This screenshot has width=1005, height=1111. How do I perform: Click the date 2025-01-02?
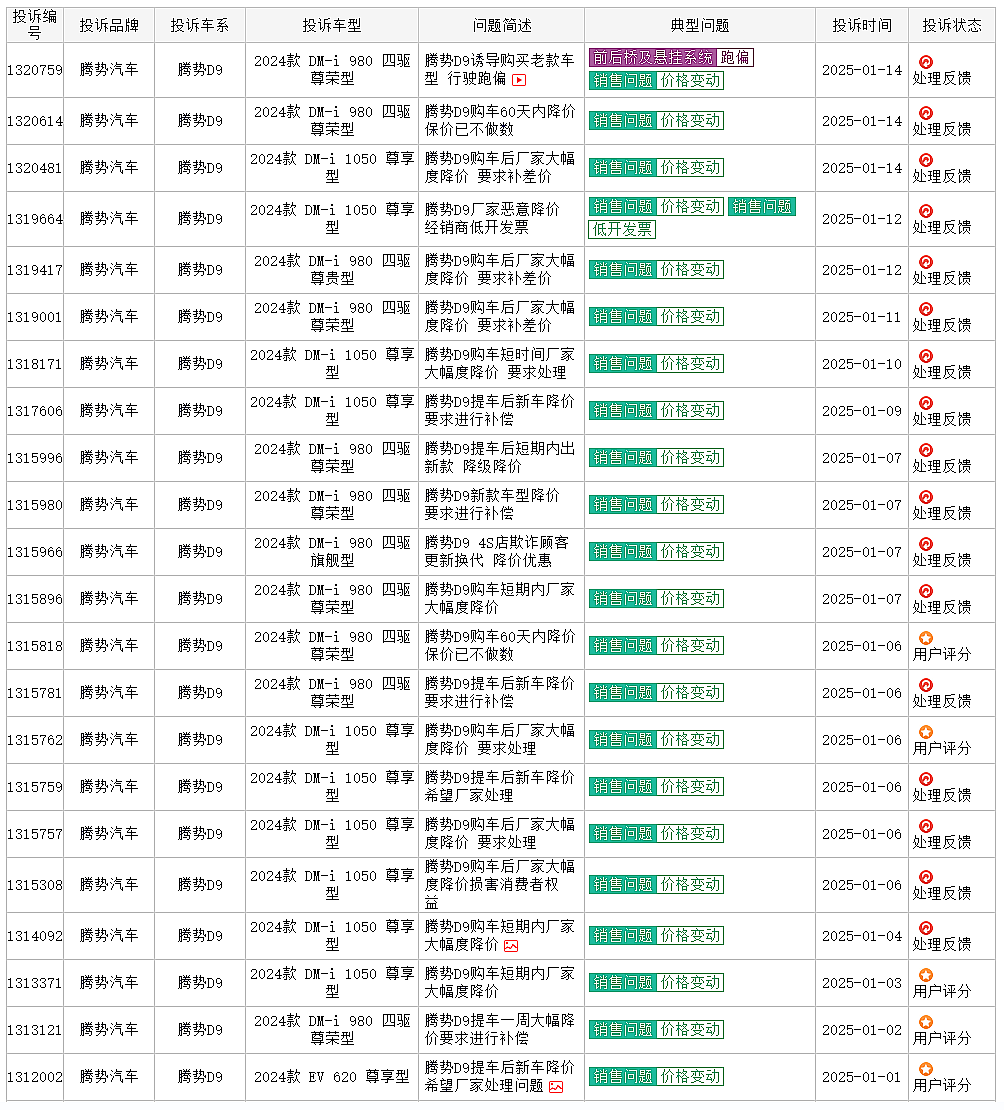click(x=861, y=1030)
